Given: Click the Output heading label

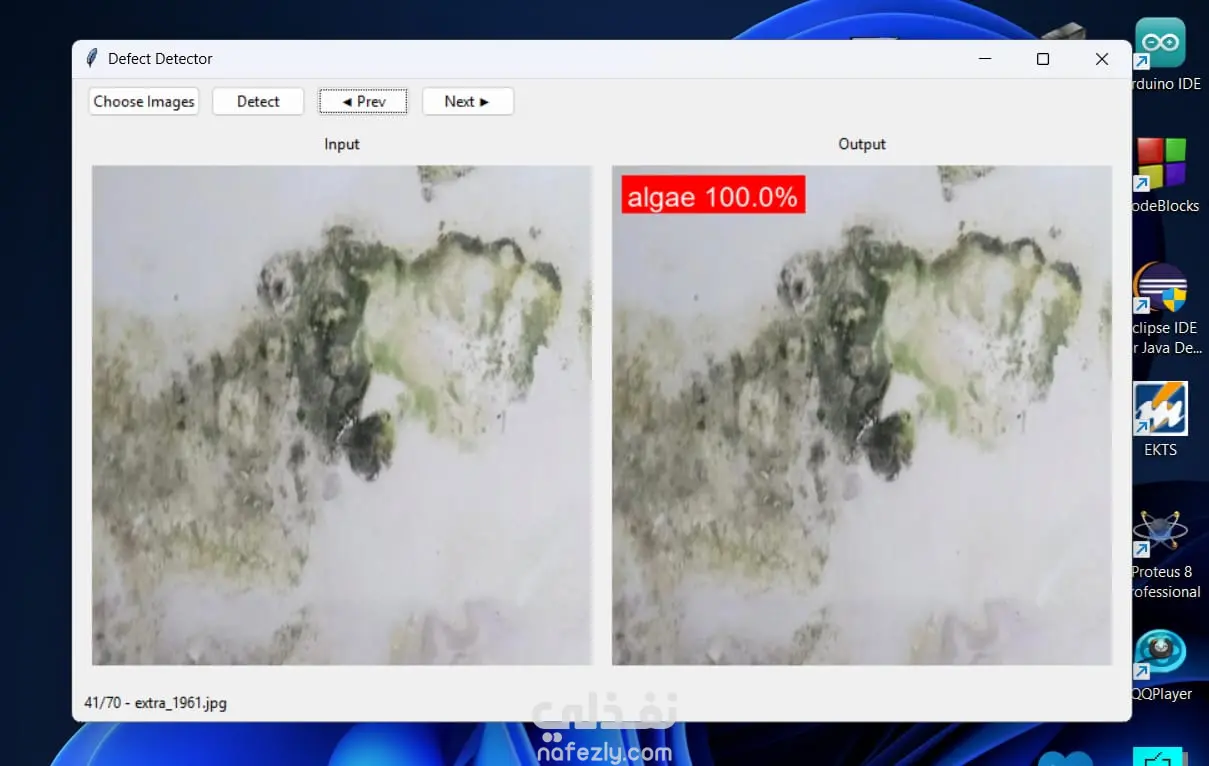Looking at the screenshot, I should point(862,144).
